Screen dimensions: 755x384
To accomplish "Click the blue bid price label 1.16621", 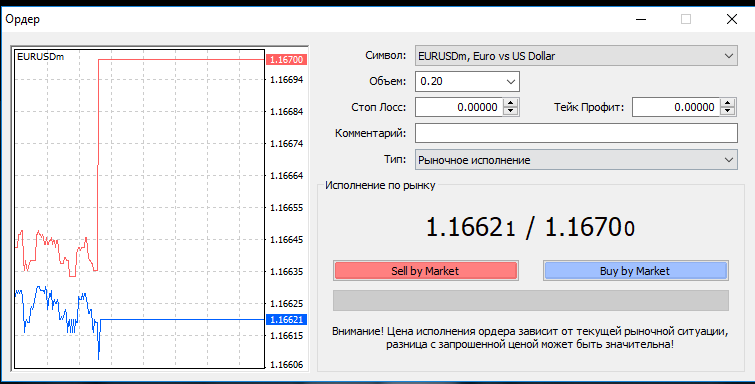I will pos(286,319).
